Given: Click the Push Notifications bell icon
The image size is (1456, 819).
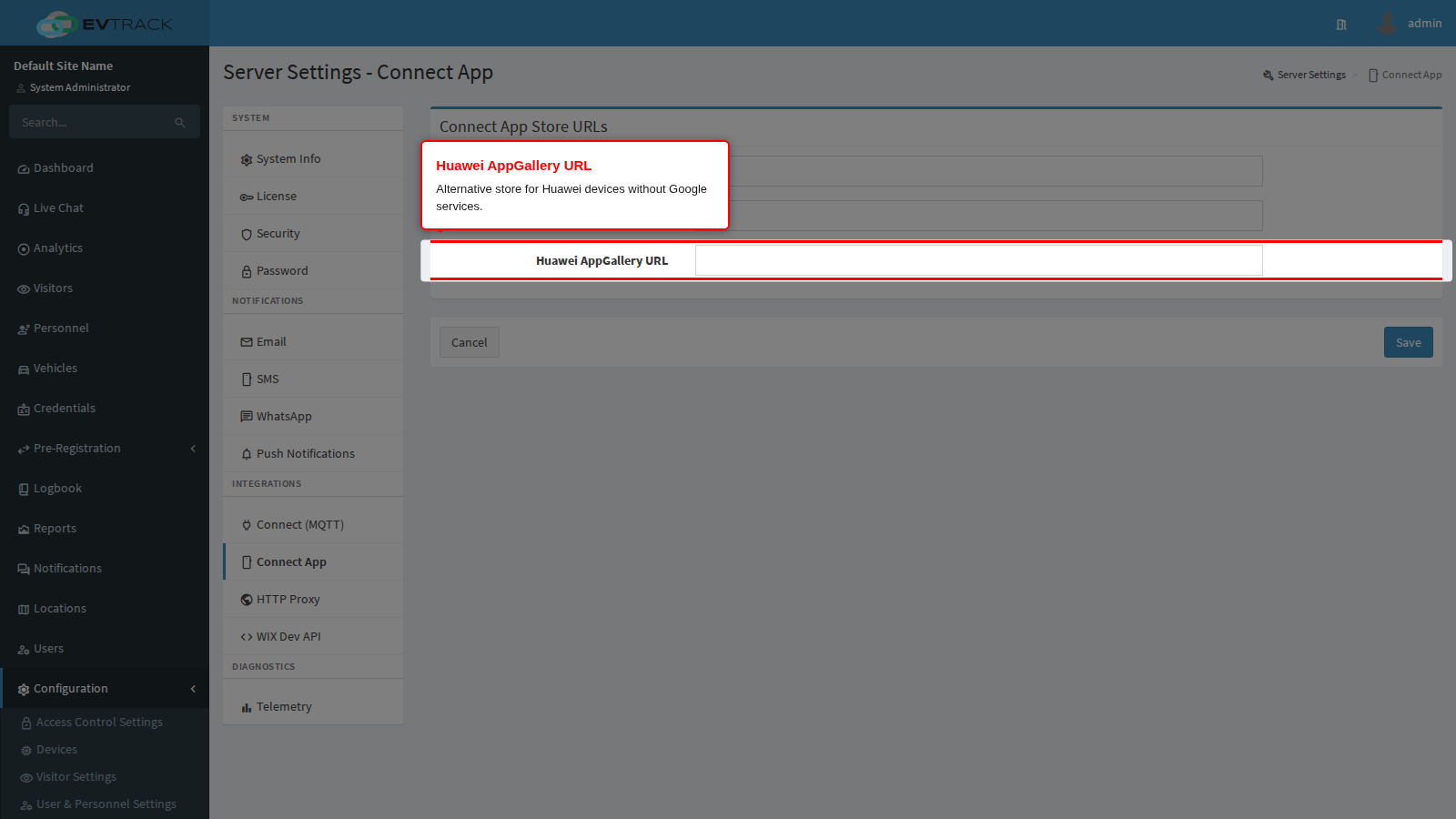Looking at the screenshot, I should pos(247,454).
